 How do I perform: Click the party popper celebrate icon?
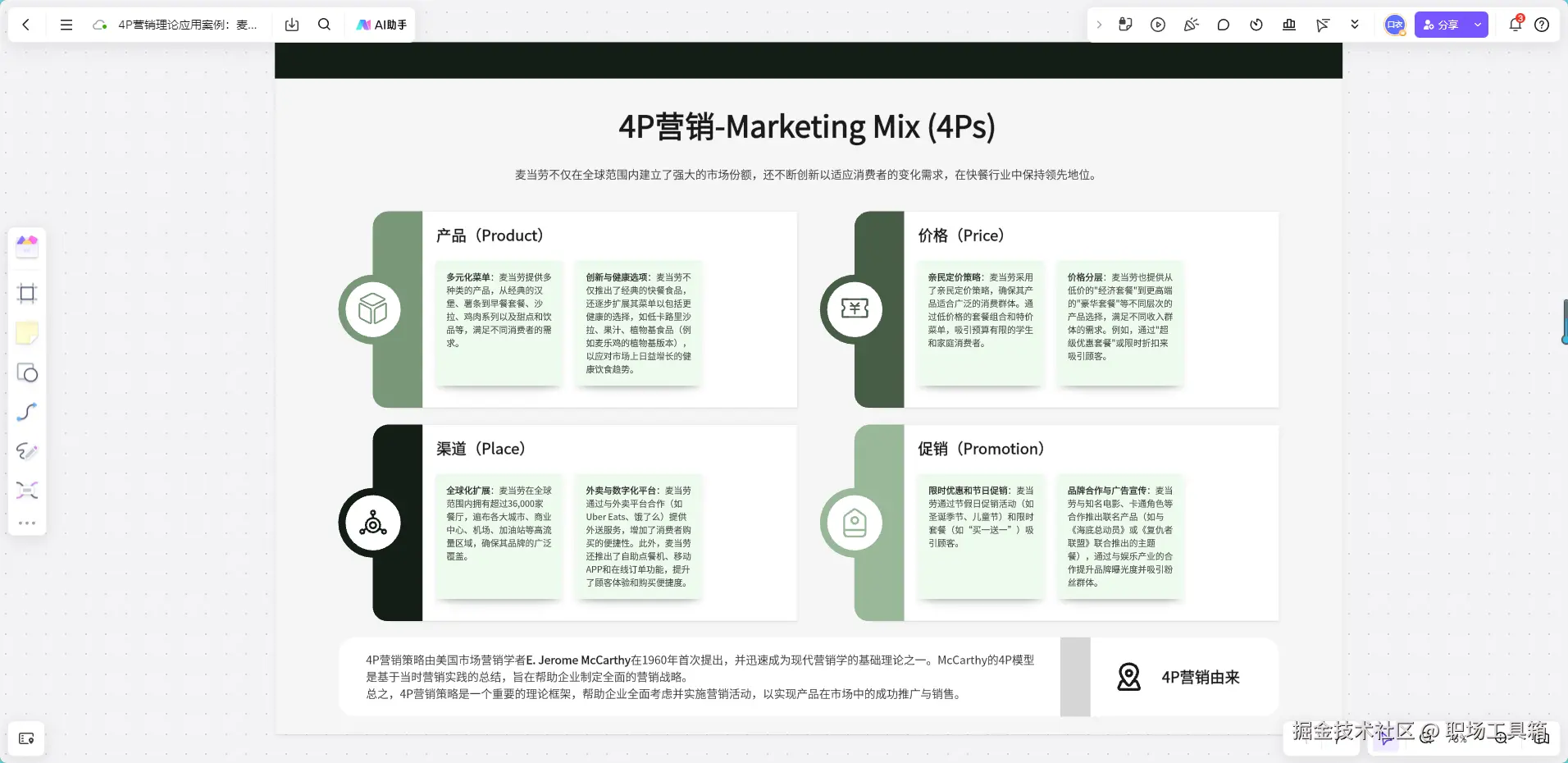[x=1191, y=25]
